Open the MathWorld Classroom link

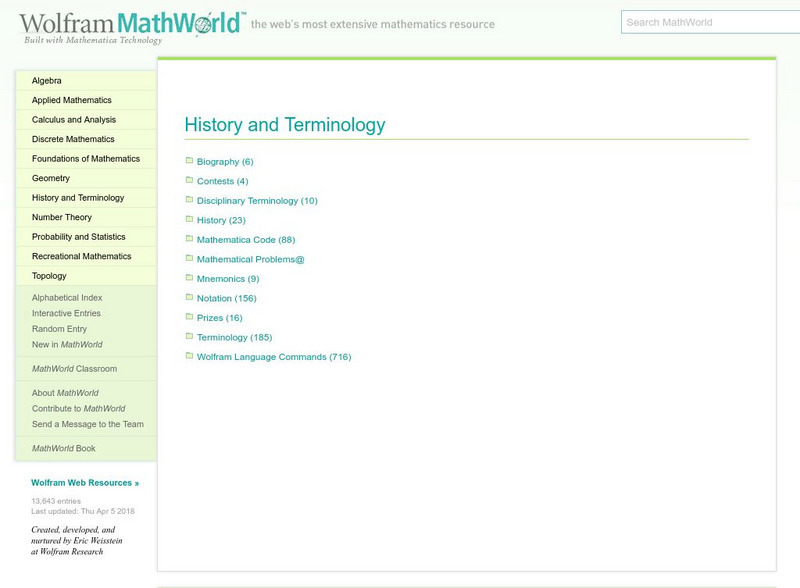(74, 369)
